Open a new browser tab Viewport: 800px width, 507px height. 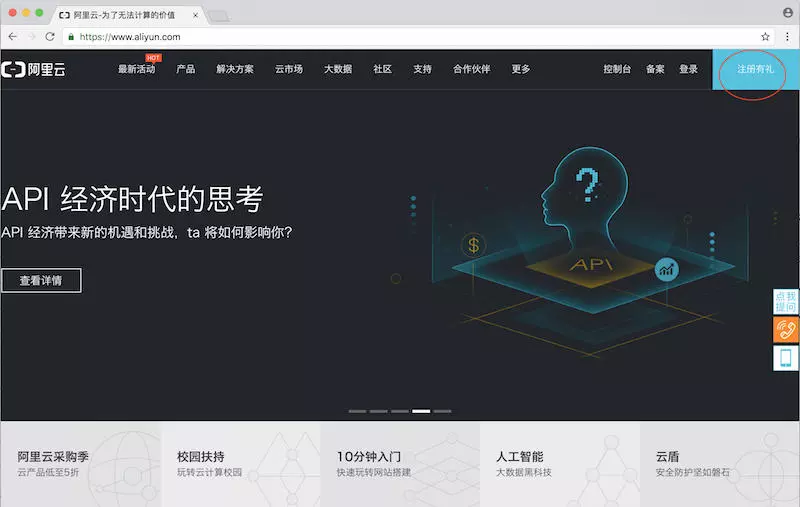(219, 16)
